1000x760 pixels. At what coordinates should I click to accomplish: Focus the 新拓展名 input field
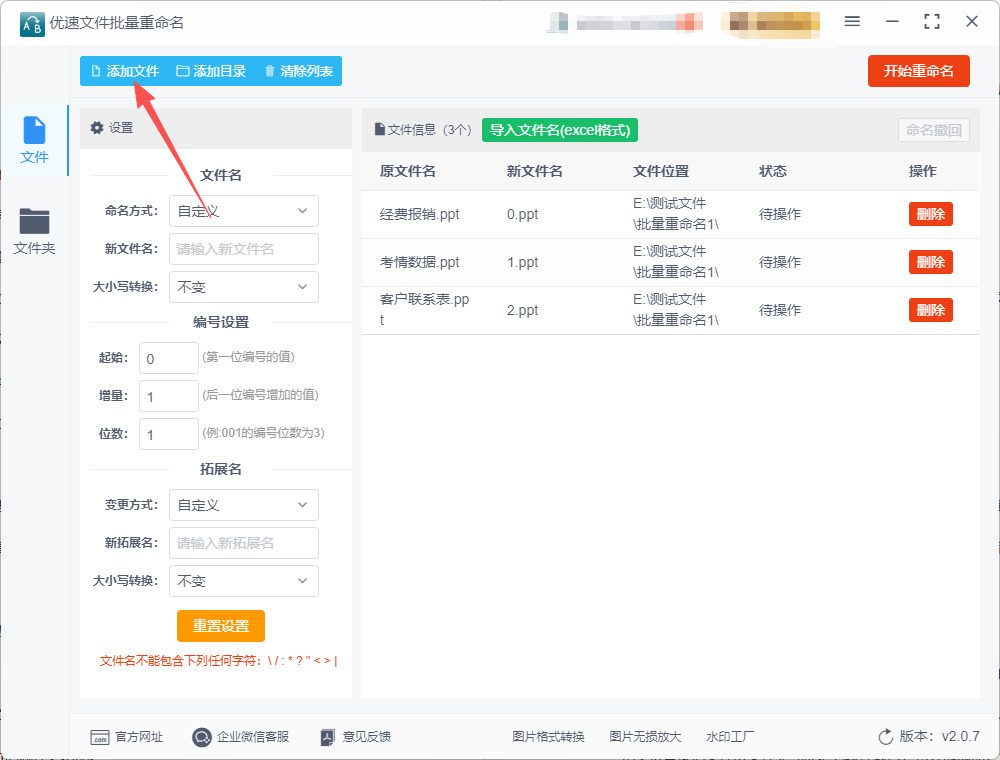click(x=244, y=543)
